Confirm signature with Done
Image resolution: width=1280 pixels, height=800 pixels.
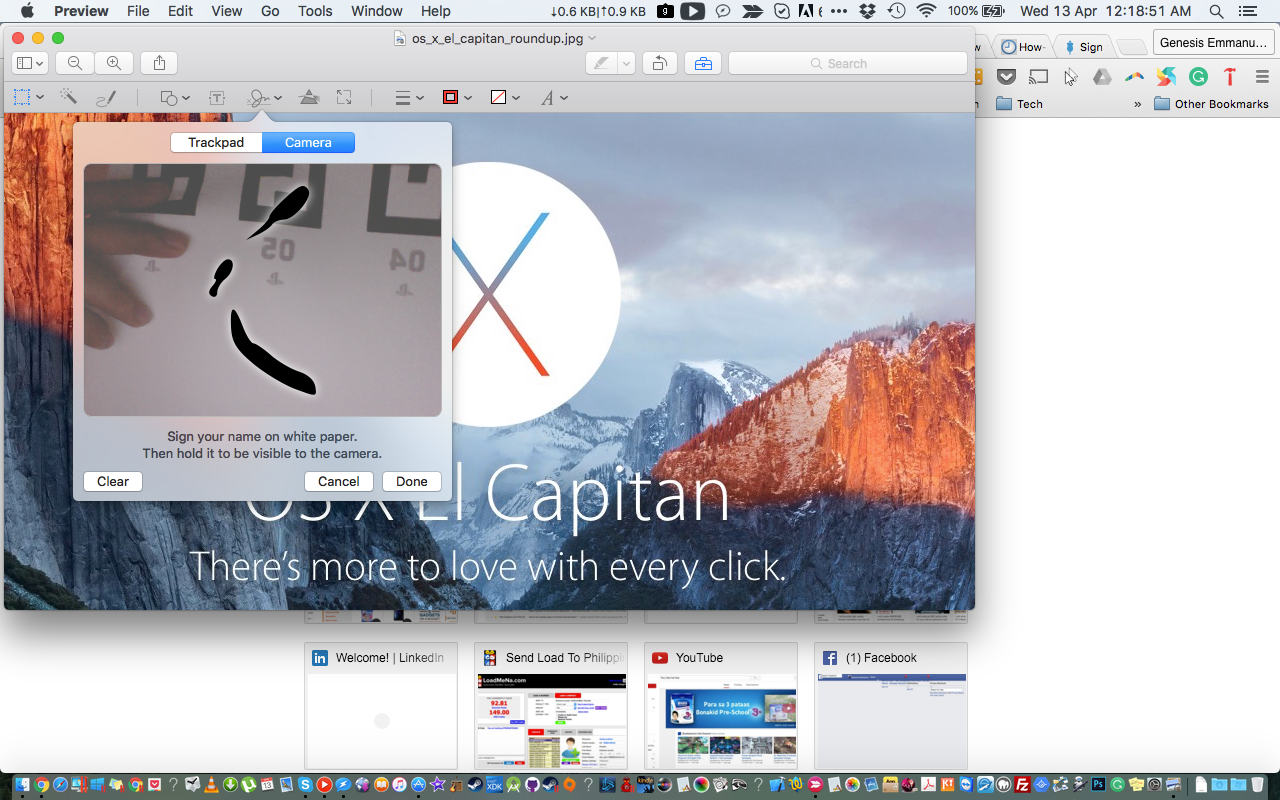[412, 481]
